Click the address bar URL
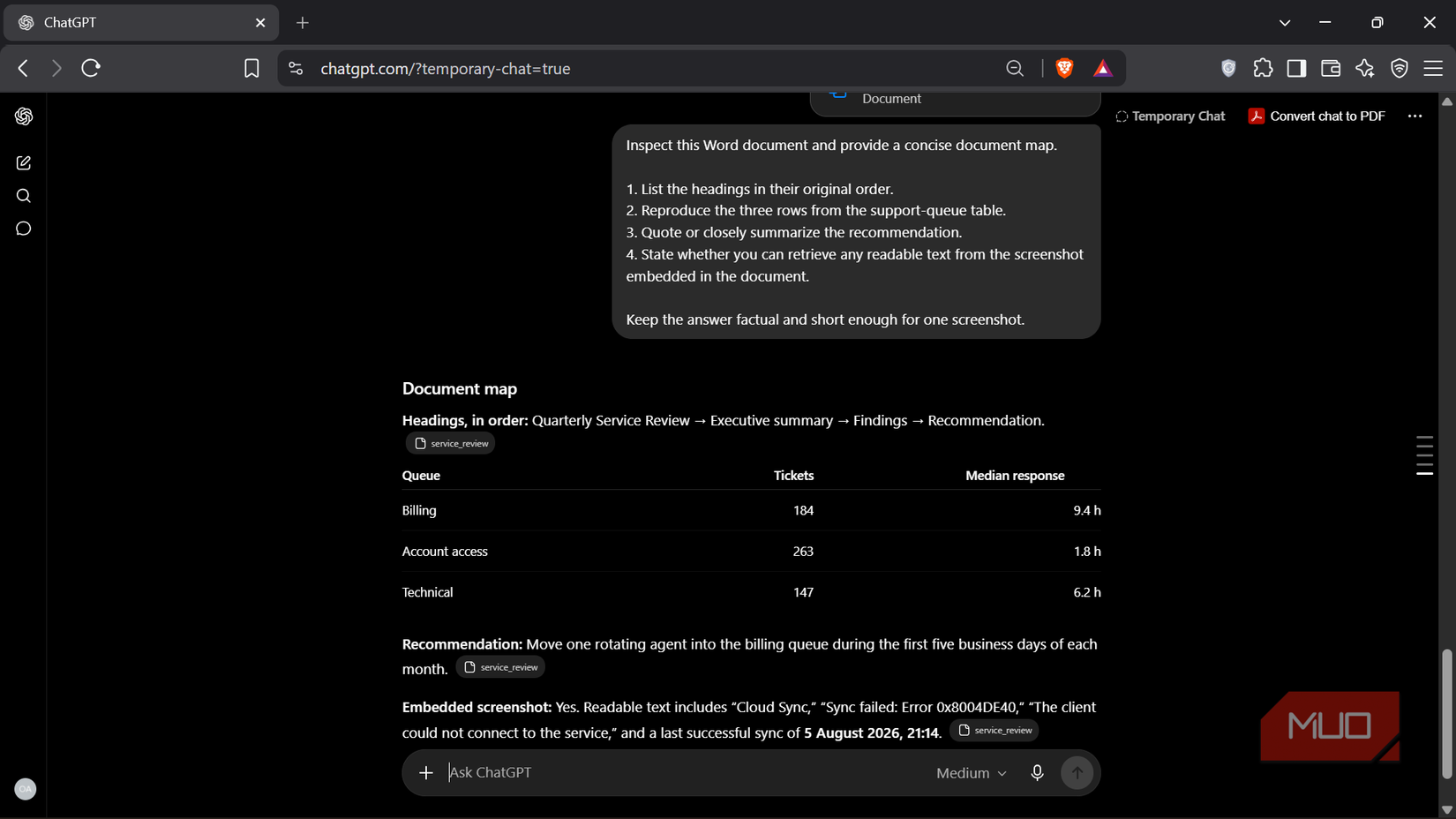This screenshot has width=1456, height=819. (446, 68)
